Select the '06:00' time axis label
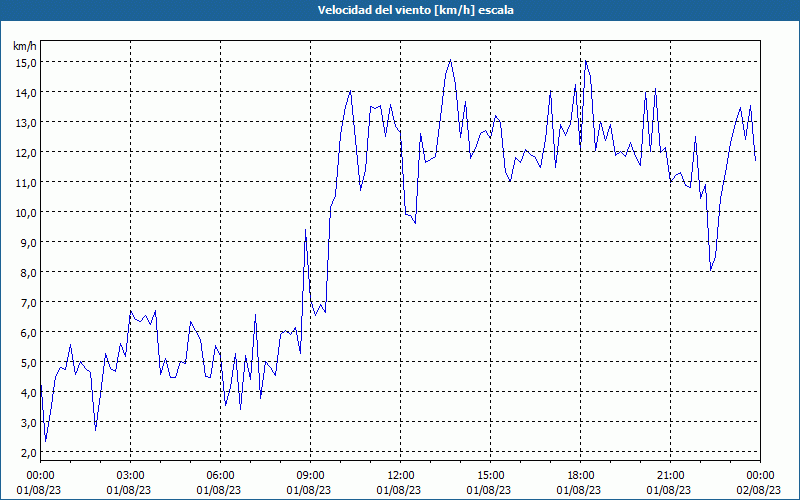Image resolution: width=800 pixels, height=500 pixels. [220, 476]
